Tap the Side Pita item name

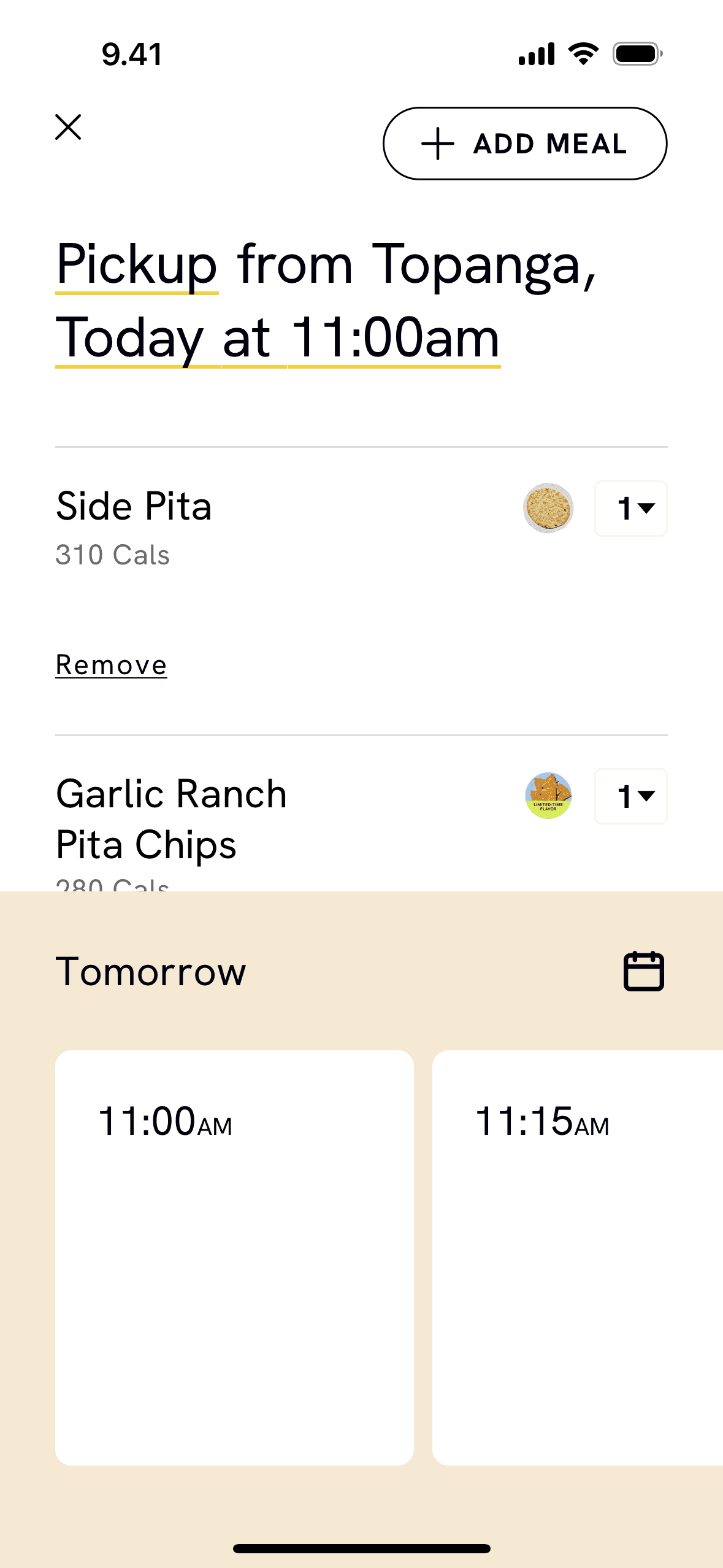(134, 507)
